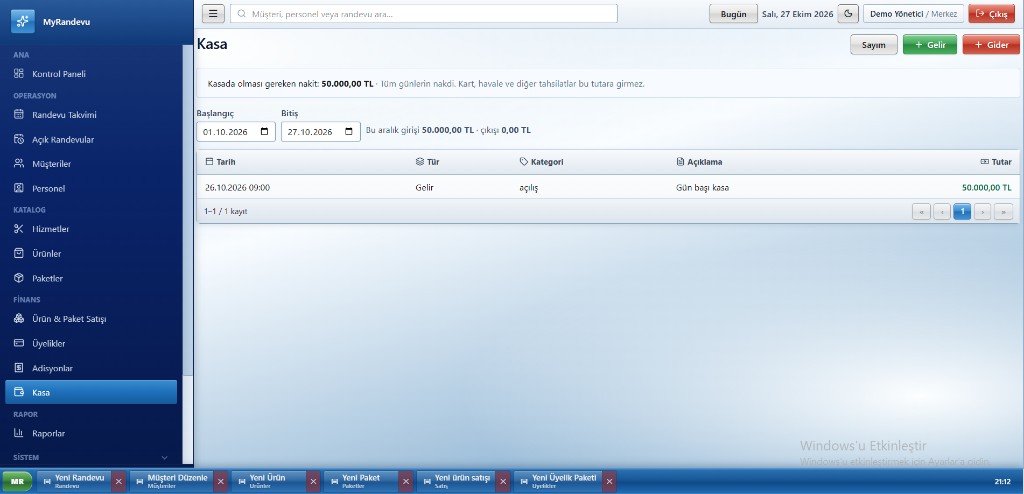Click the Raporlar chart icon
1024x494 pixels.
(19, 433)
